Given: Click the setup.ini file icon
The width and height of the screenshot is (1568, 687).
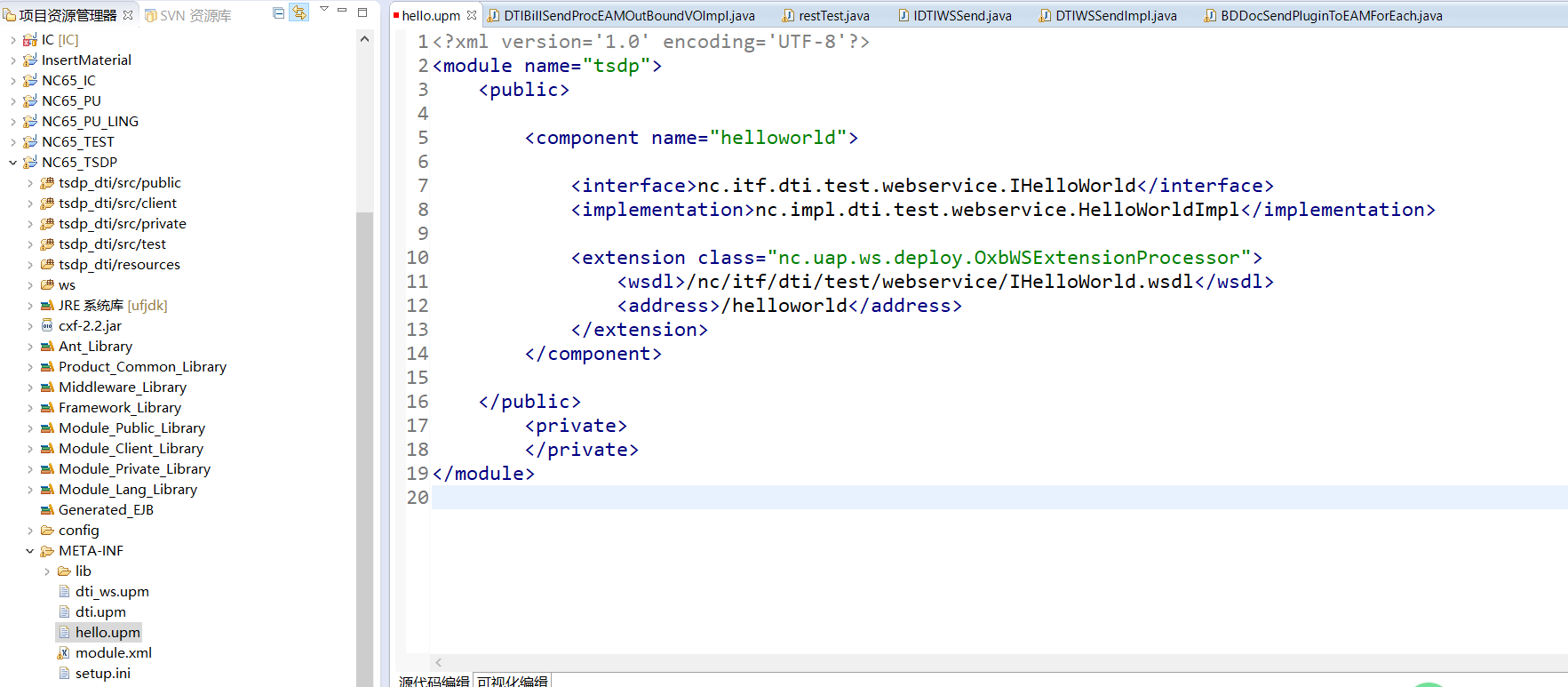Looking at the screenshot, I should (64, 674).
